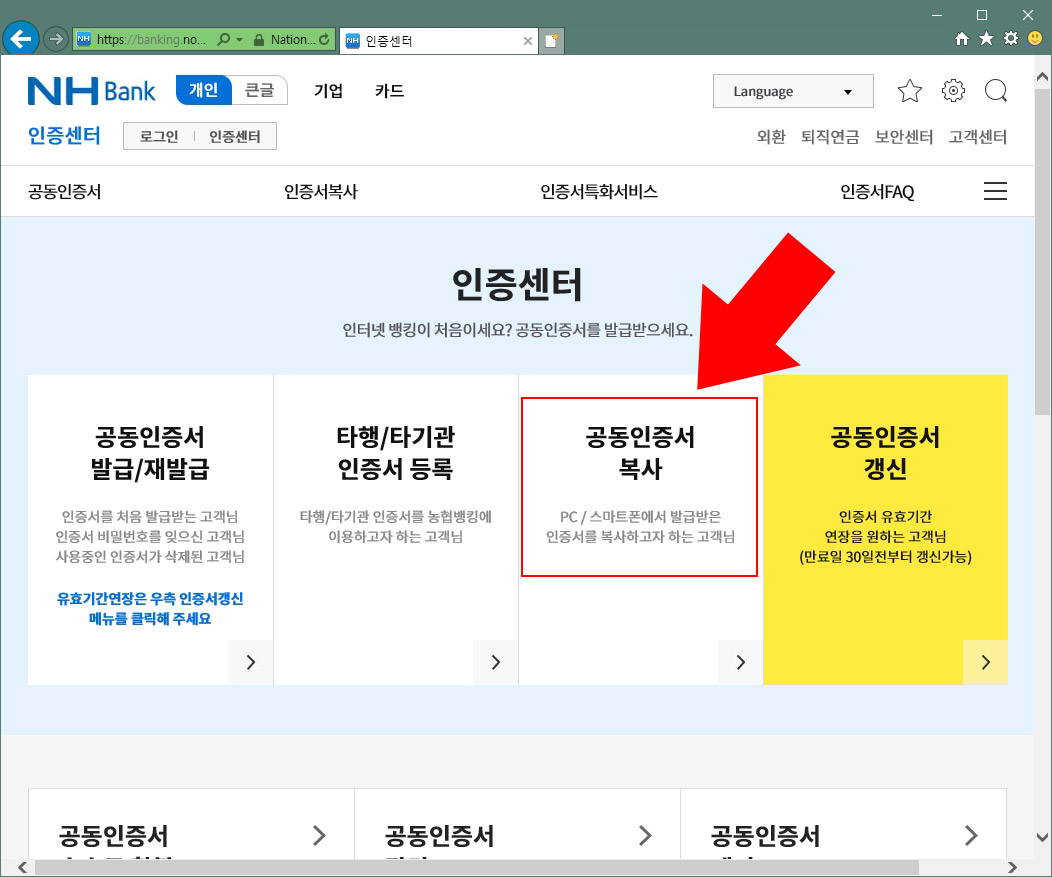Switch to 큰글 large-text mode
The height and width of the screenshot is (877, 1052).
[260, 89]
